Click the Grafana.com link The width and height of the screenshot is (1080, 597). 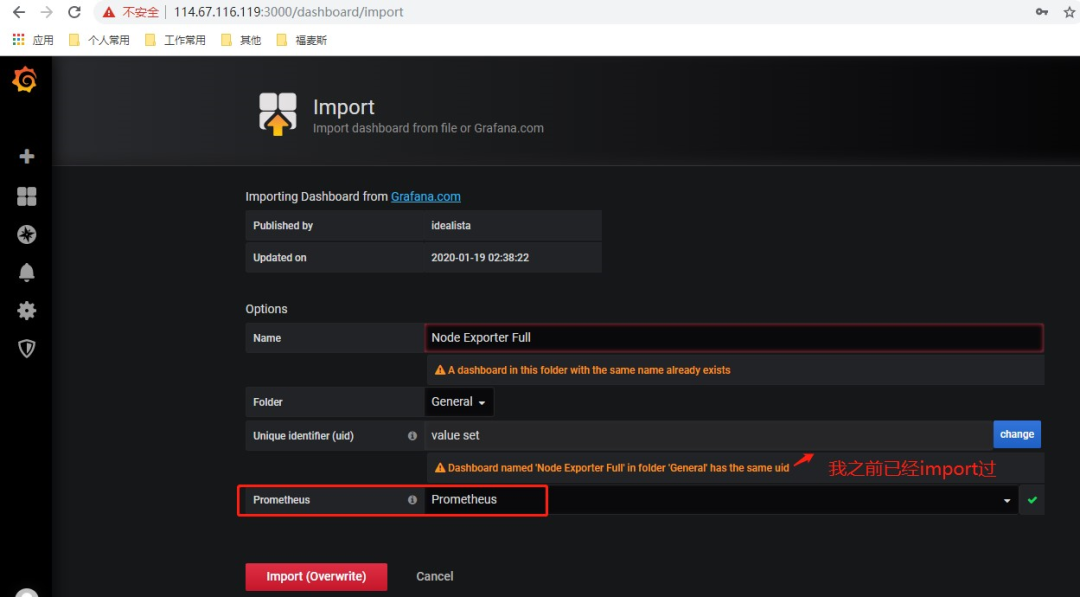click(426, 197)
